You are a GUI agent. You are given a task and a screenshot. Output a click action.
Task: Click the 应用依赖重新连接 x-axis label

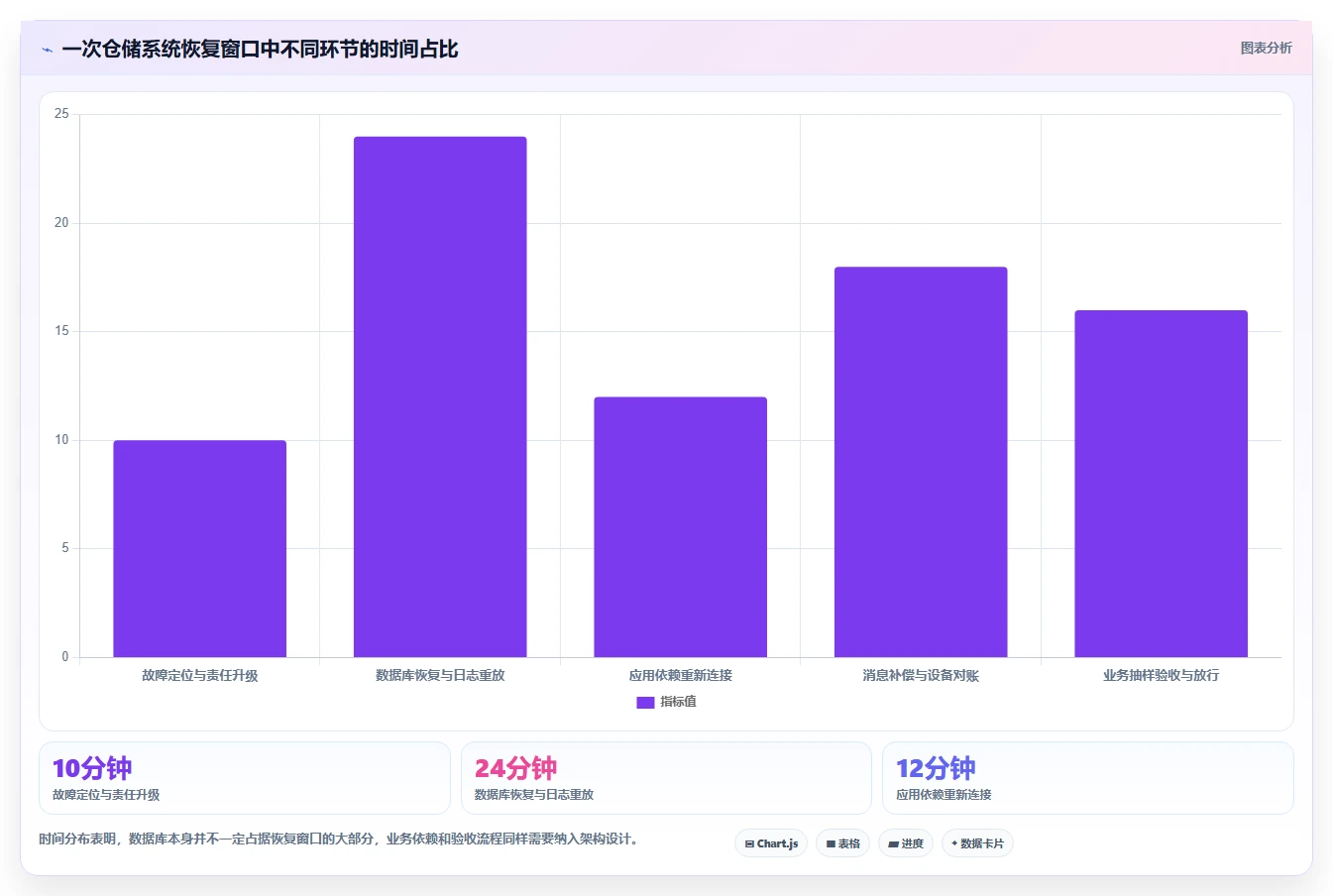tap(680, 675)
